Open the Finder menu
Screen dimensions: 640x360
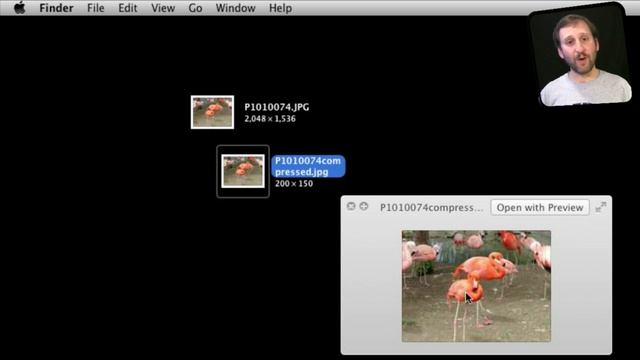click(56, 8)
